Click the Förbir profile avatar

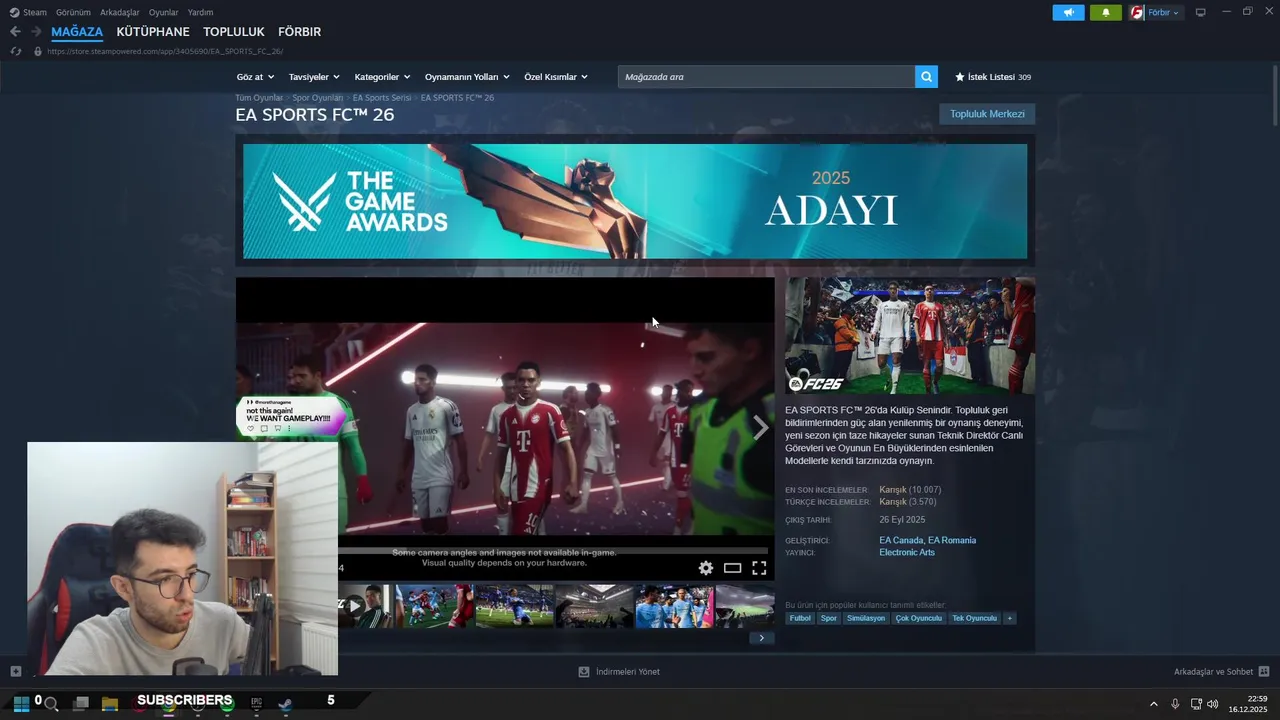click(1137, 13)
